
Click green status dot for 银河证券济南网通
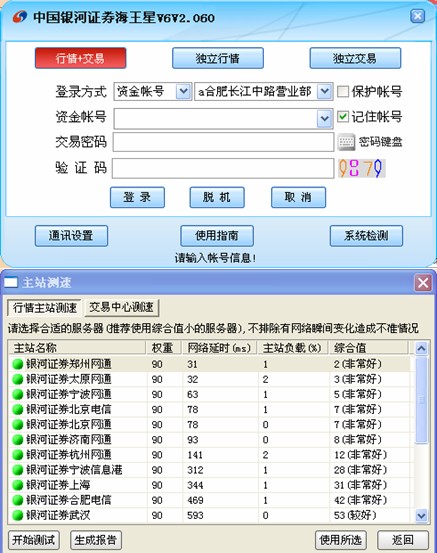[x=18, y=440]
